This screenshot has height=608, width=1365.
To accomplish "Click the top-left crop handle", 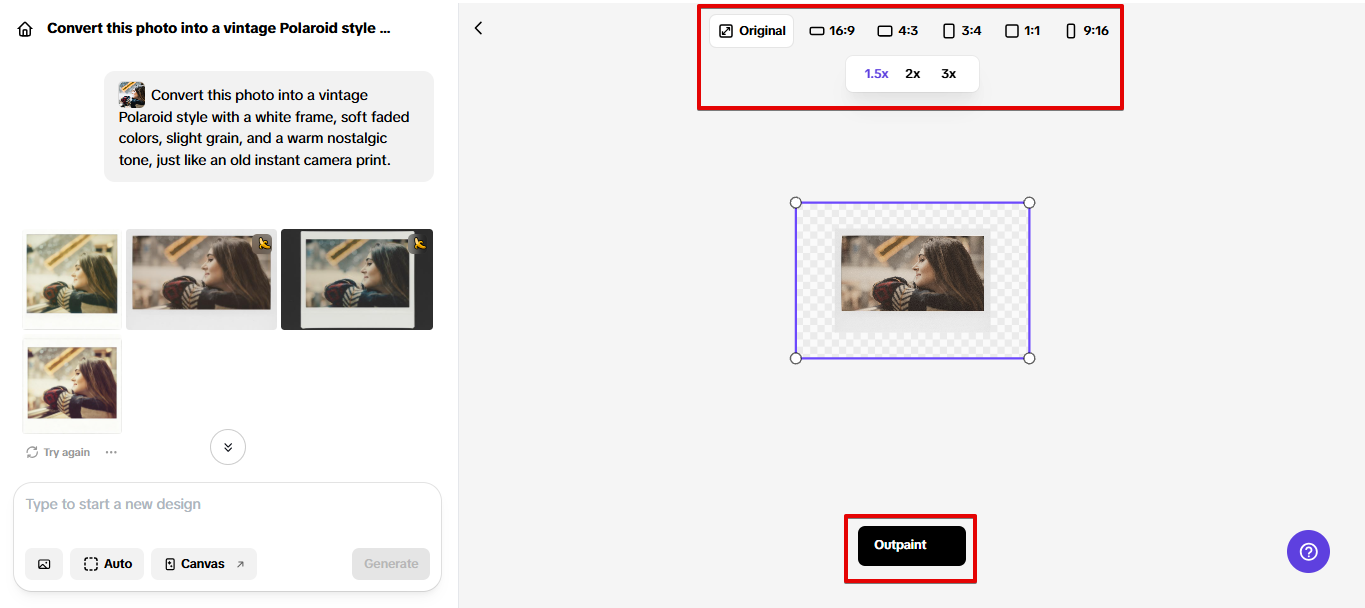I will (796, 202).
